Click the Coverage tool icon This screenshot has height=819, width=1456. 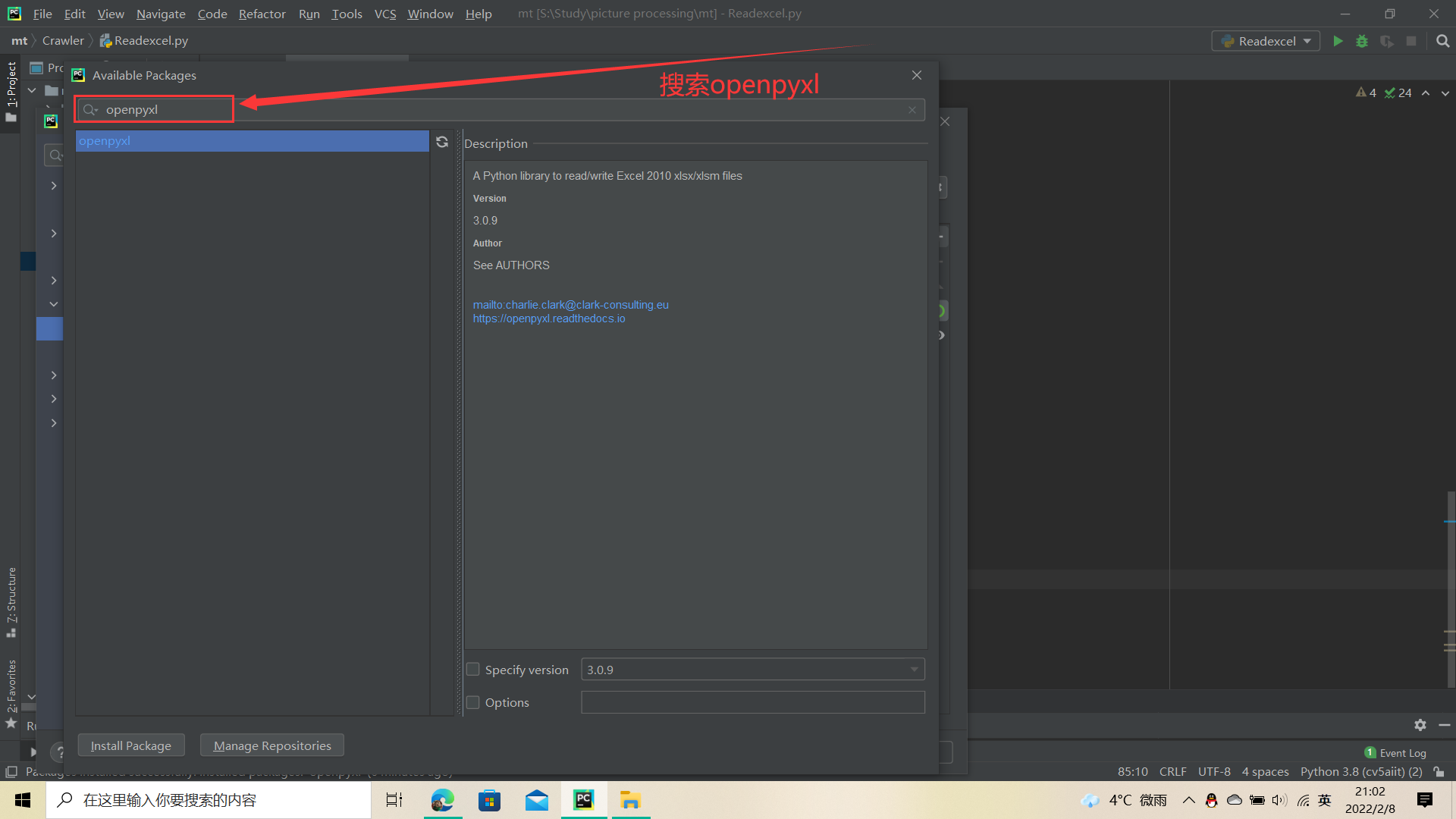coord(1387,40)
